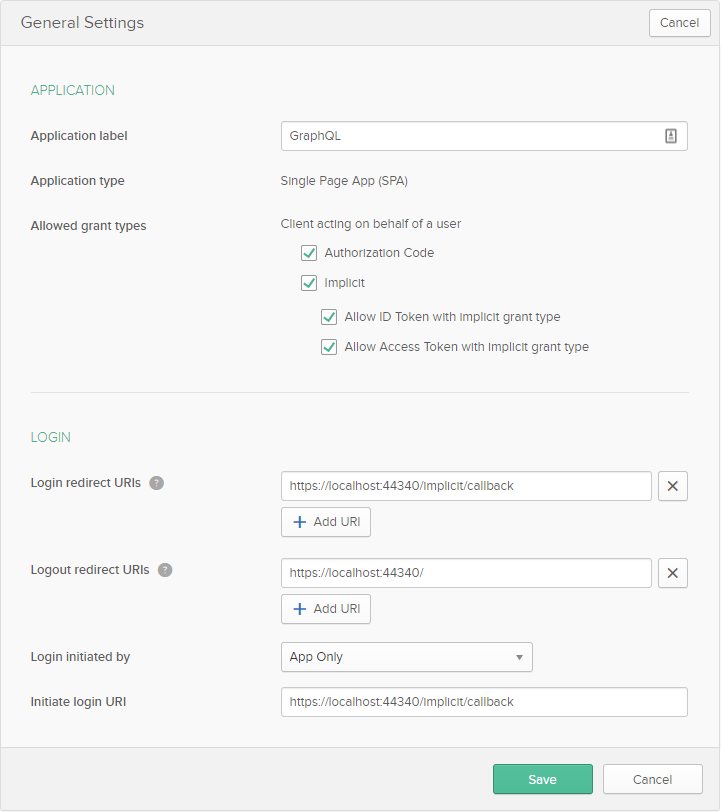Screen dimensions: 721x812
Task: Click the Initiate login URI field
Action: (x=484, y=702)
